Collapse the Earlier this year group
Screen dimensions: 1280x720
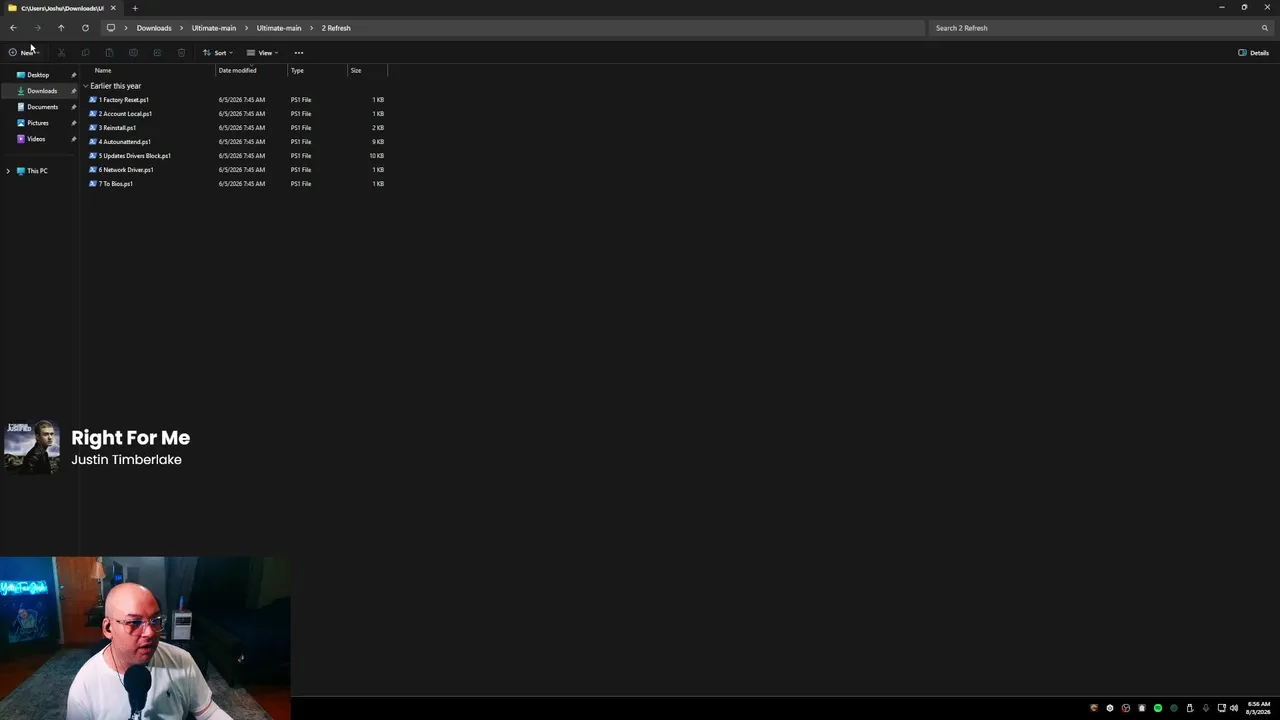(86, 86)
